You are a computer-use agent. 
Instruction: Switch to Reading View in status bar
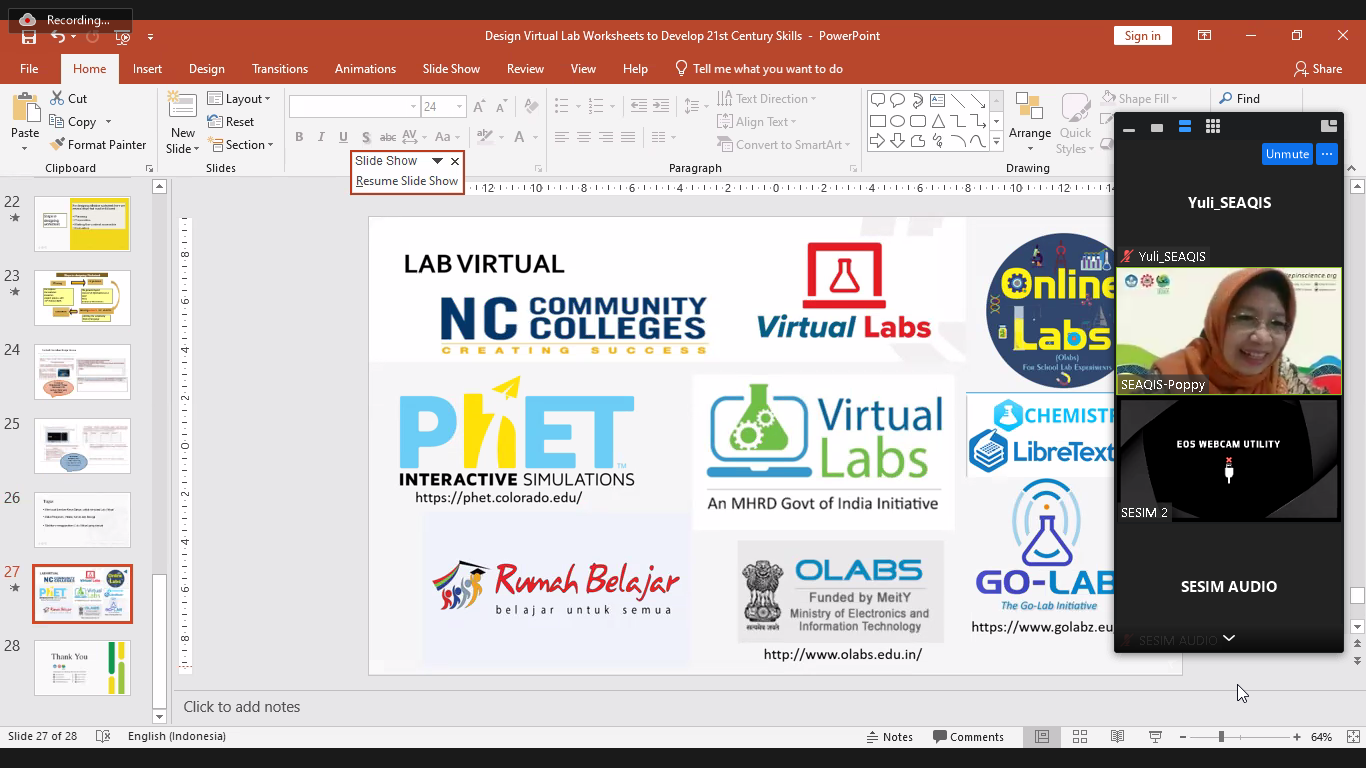[1117, 737]
